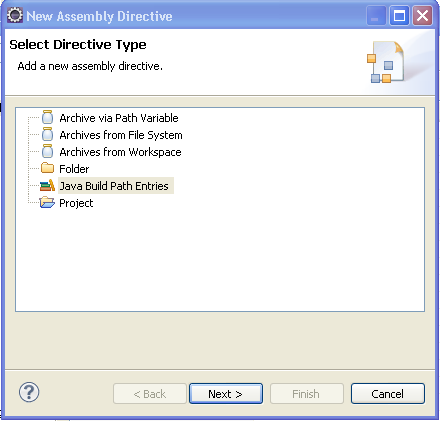
Task: Click the disabled Finish button
Action: pos(307,394)
